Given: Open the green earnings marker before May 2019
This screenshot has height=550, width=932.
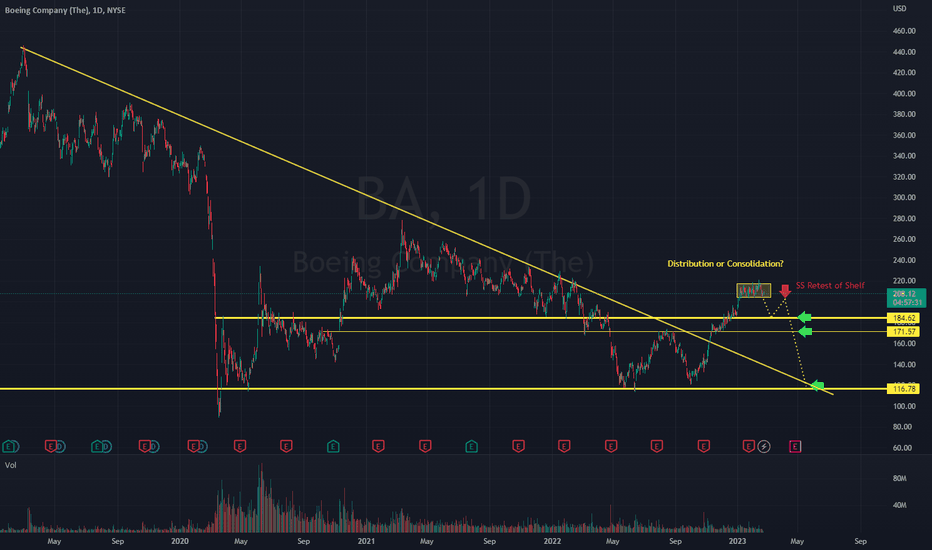Looking at the screenshot, I should tap(8, 446).
